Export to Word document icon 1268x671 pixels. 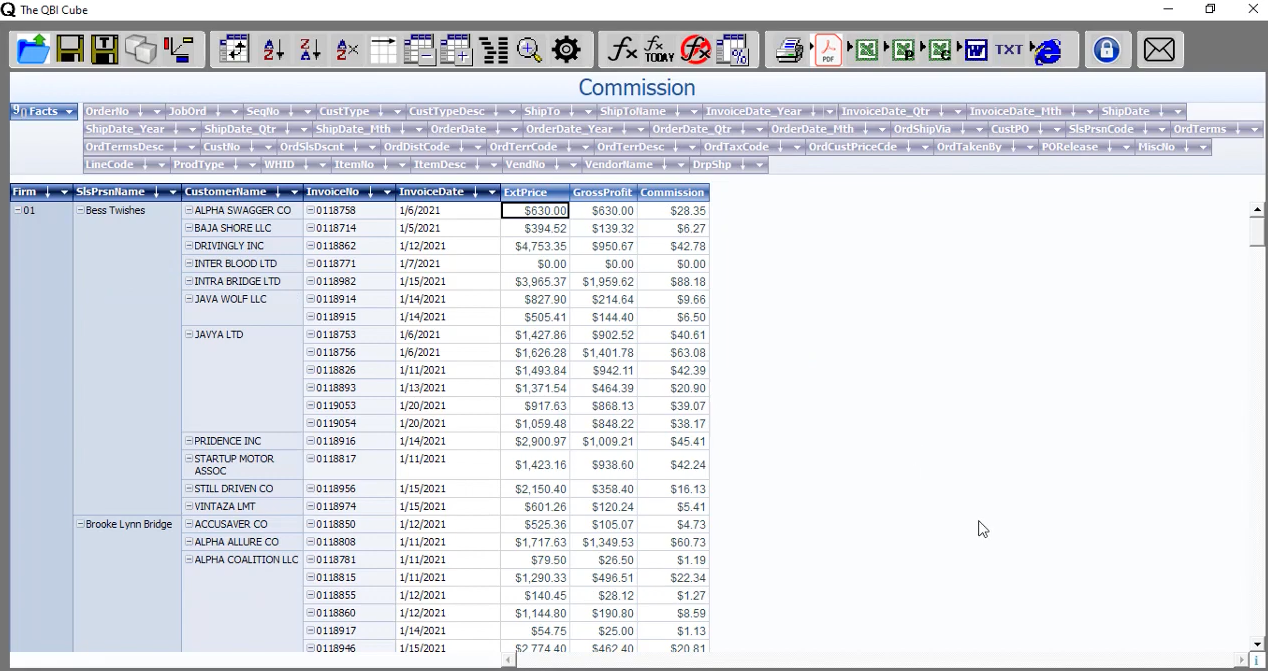tap(976, 49)
